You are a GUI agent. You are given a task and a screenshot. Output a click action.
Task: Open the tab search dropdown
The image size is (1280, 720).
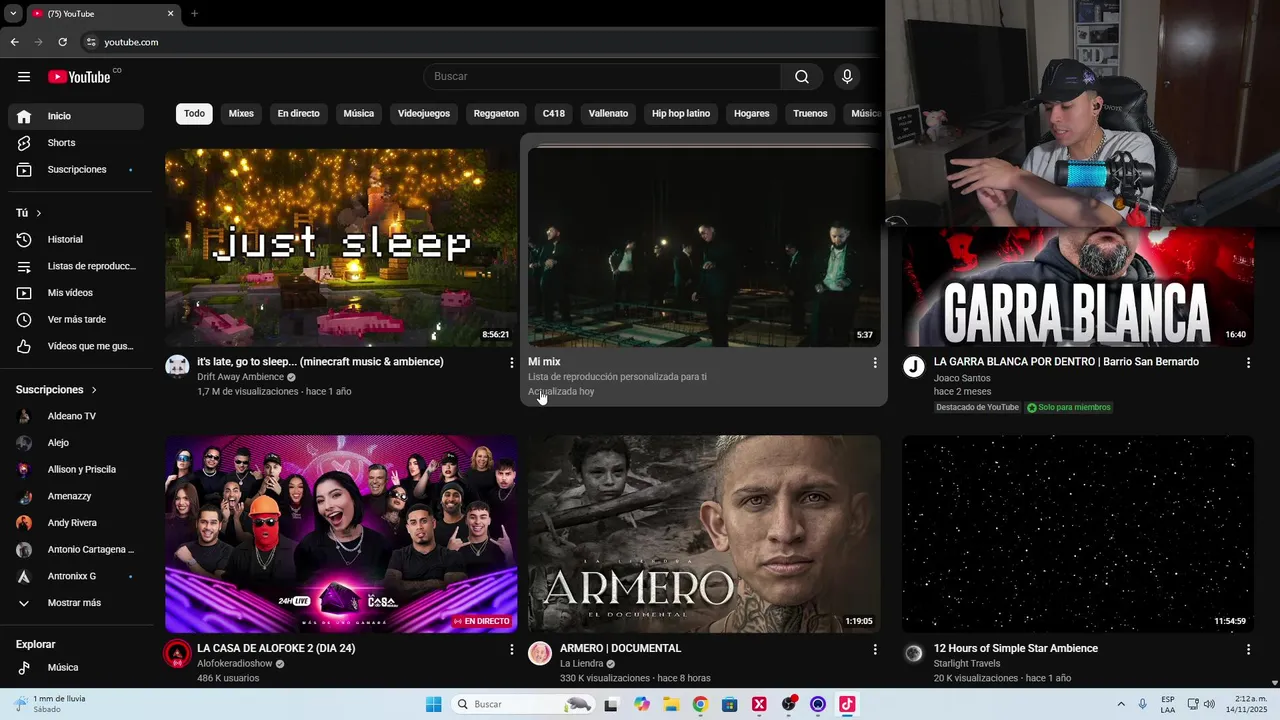(x=13, y=14)
